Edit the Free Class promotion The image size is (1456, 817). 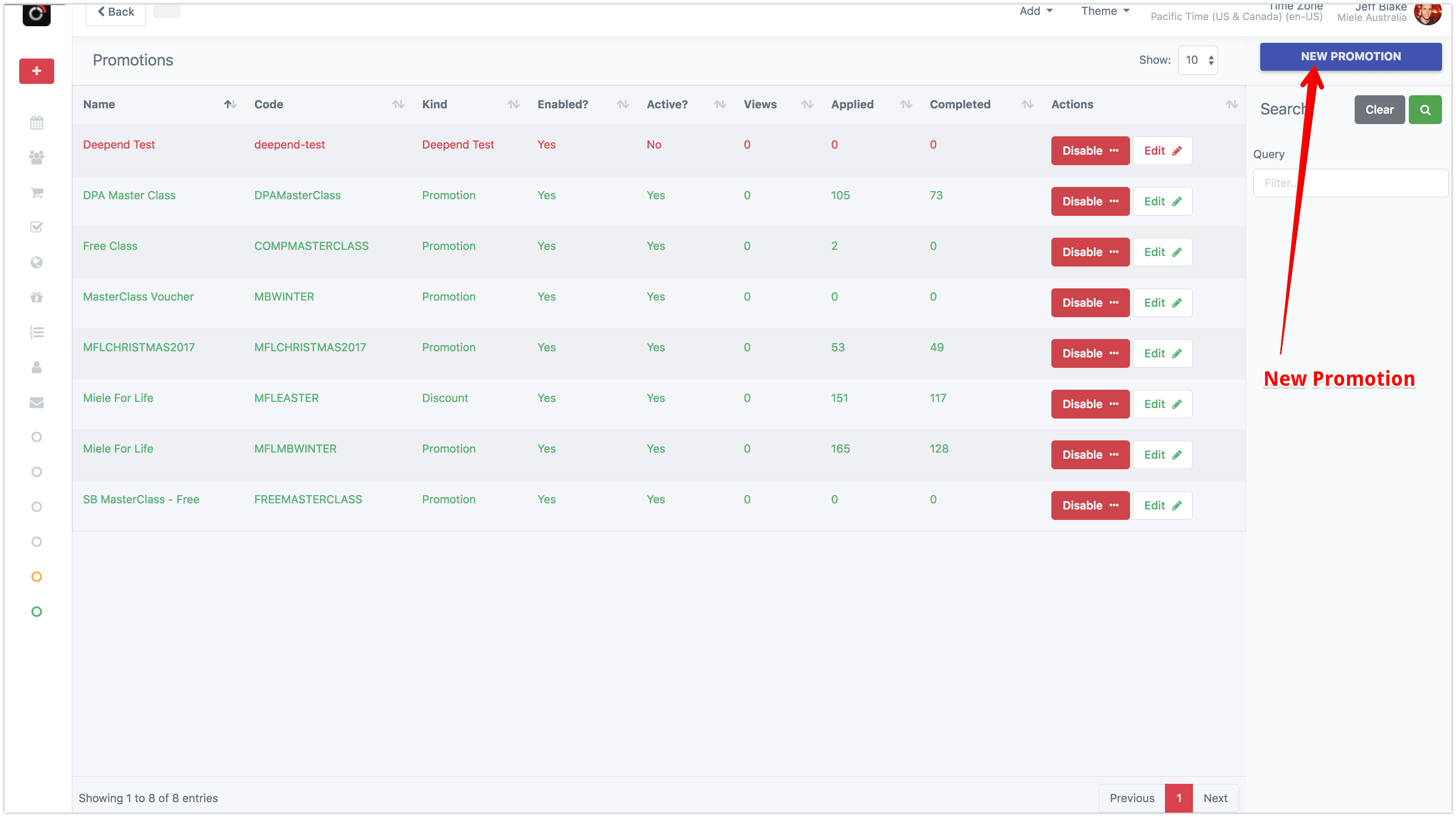click(x=1162, y=253)
